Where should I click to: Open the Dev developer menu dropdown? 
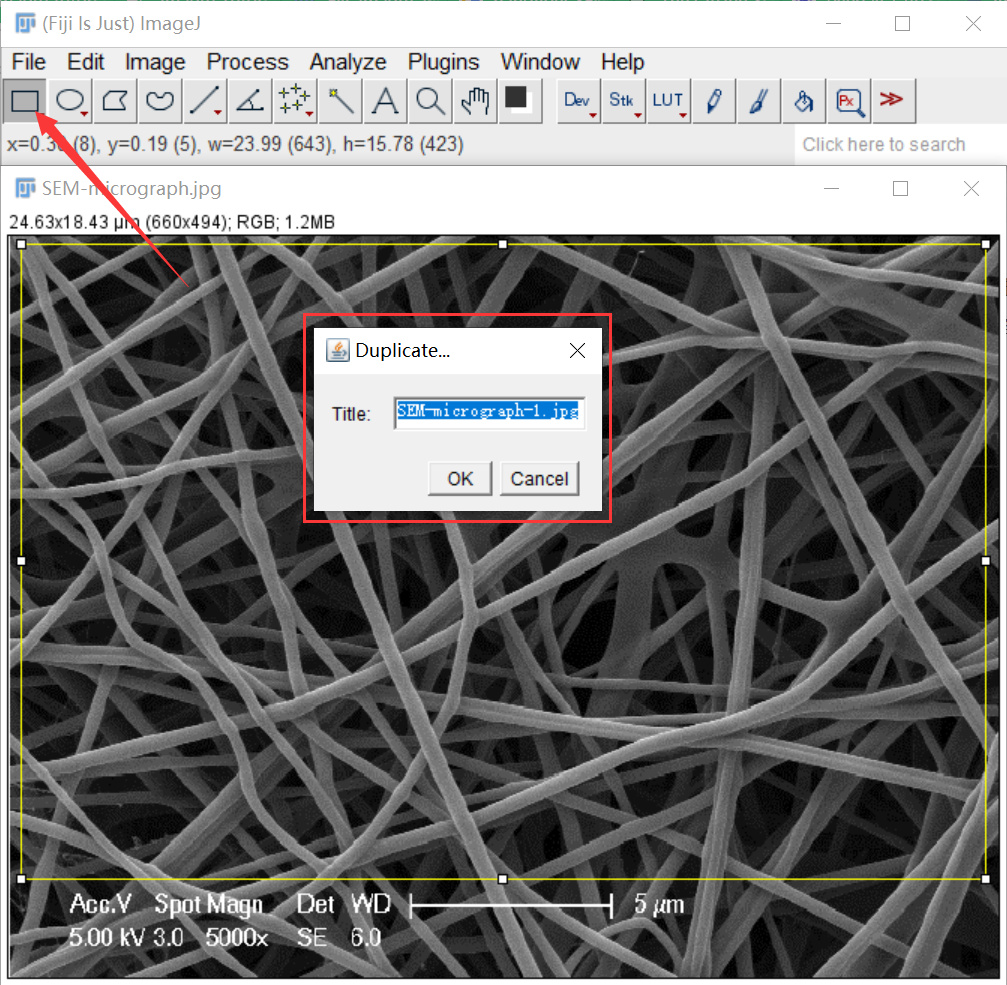point(578,100)
